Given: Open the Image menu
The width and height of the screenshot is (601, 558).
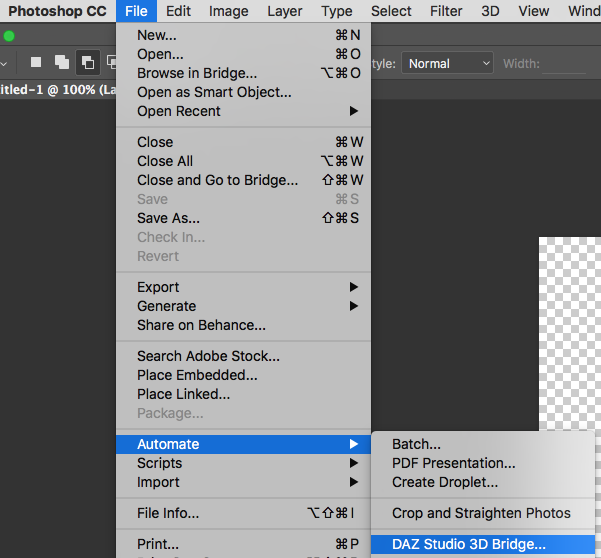Looking at the screenshot, I should [228, 11].
